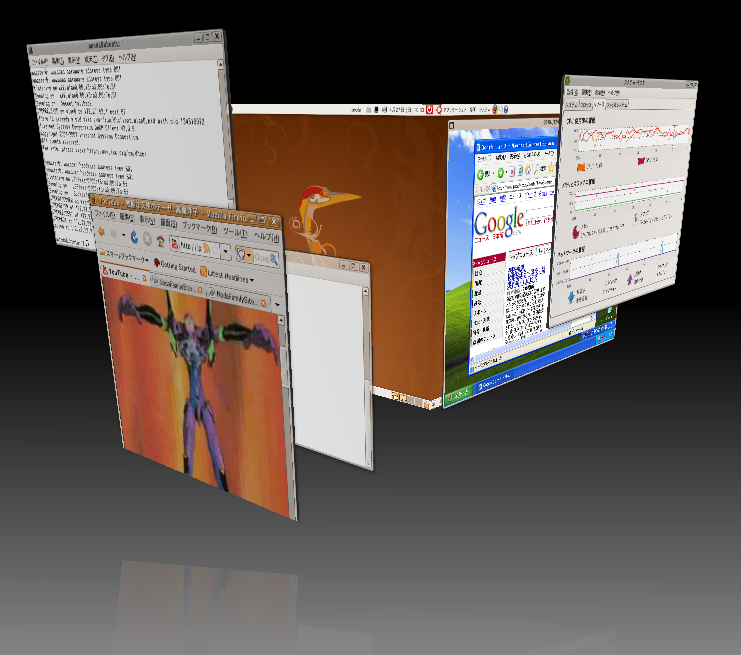Click Firefox forward arrow button

pyautogui.click(x=113, y=233)
